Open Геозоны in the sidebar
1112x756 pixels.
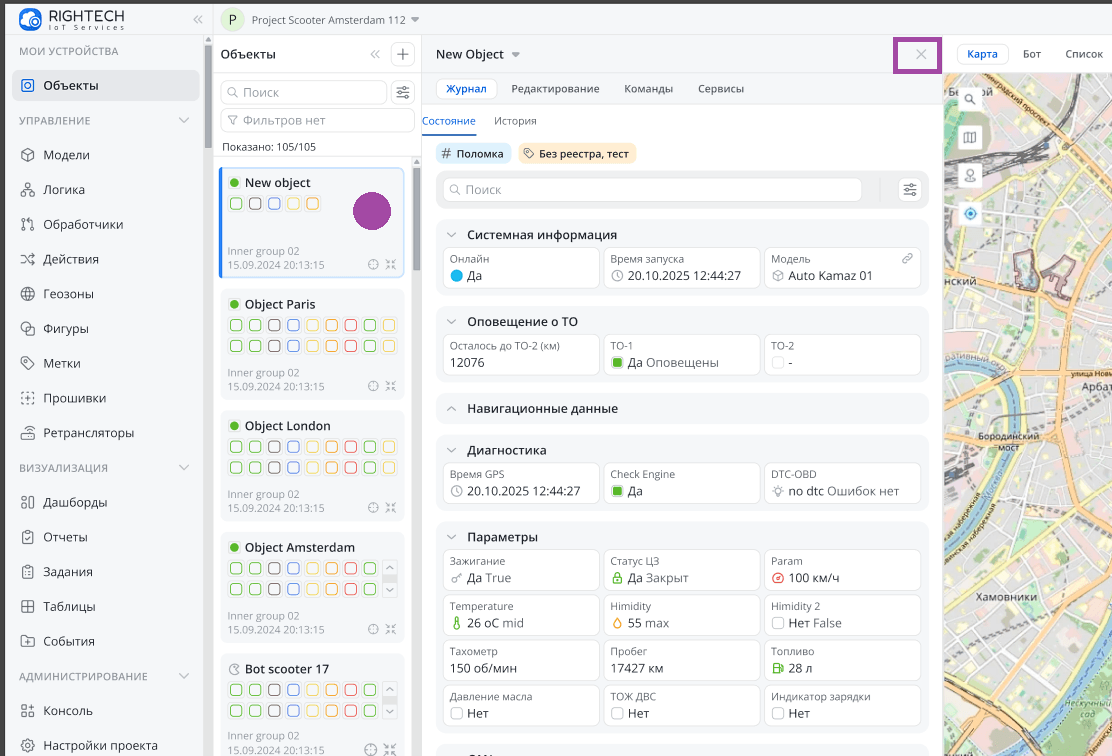point(68,294)
